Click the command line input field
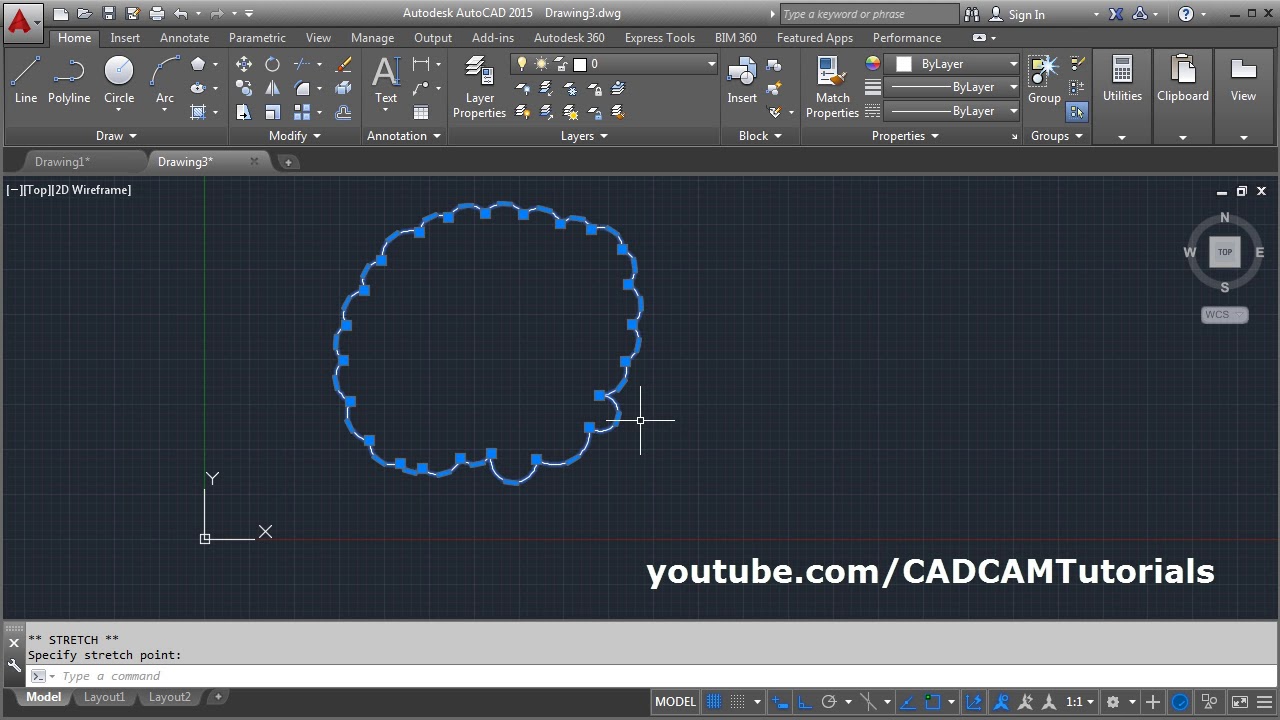This screenshot has width=1280, height=720. (x=650, y=676)
